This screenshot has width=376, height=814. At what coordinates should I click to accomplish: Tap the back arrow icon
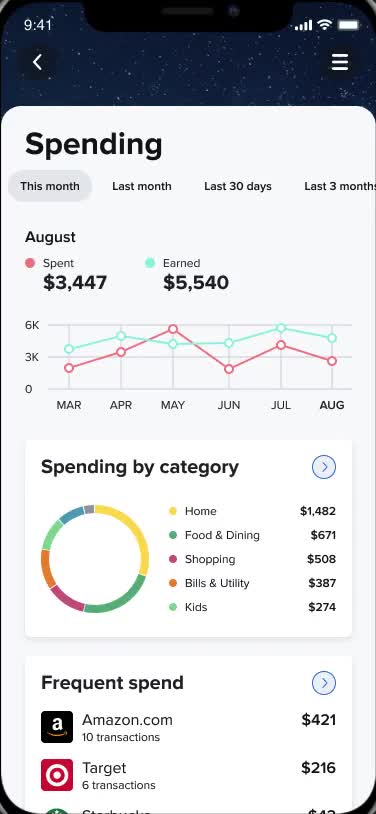coord(37,63)
